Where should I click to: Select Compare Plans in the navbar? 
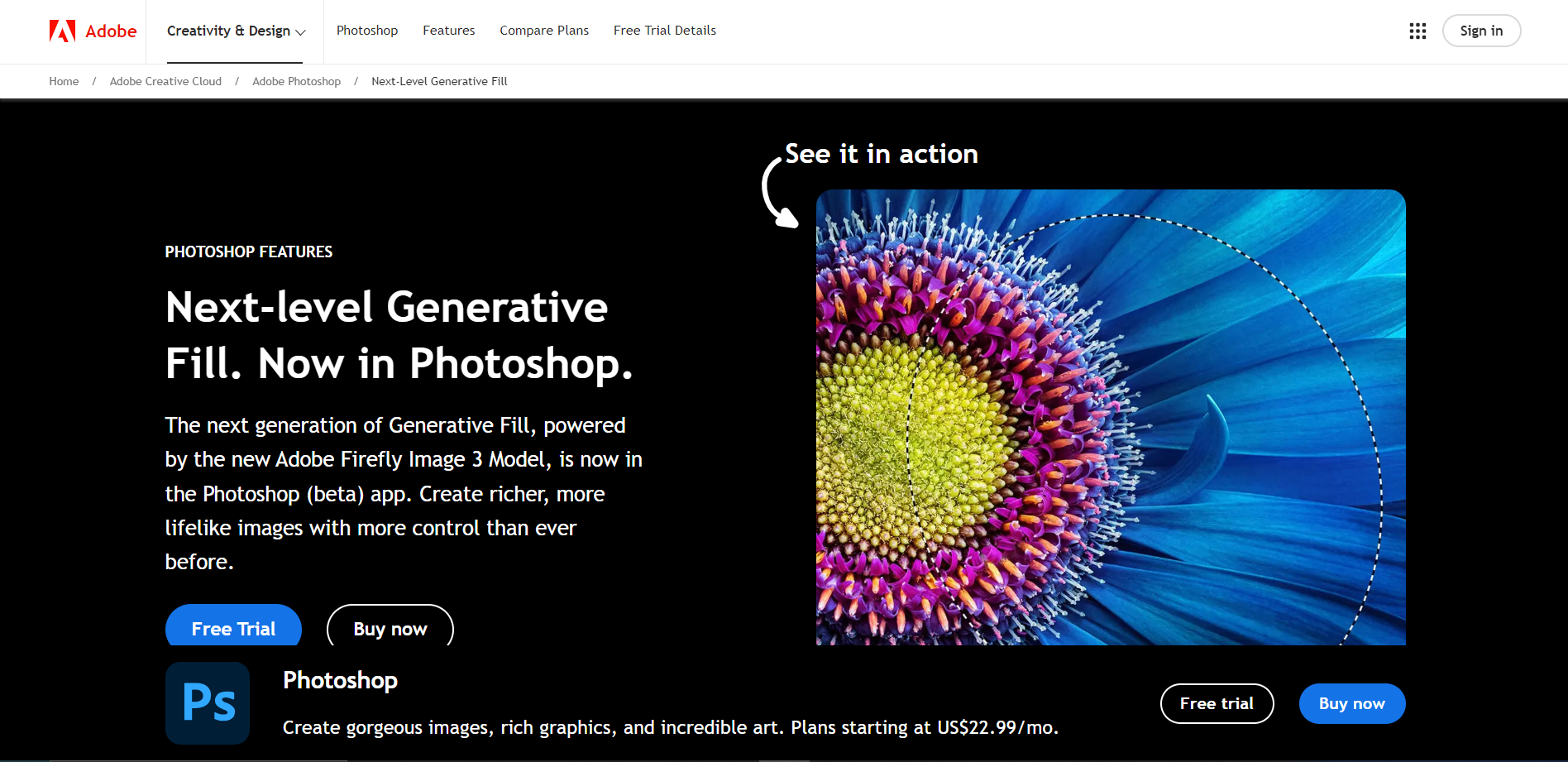544,31
